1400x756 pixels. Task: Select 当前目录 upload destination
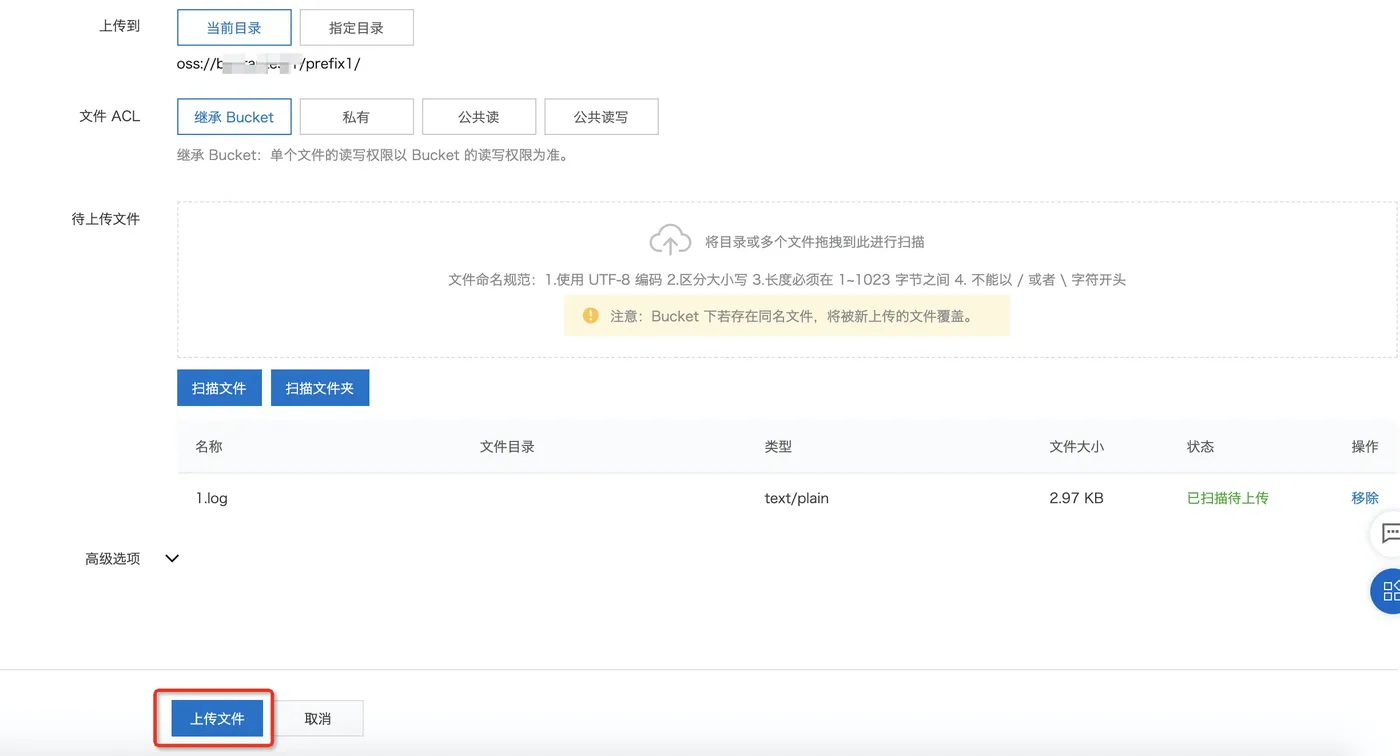[x=234, y=28]
